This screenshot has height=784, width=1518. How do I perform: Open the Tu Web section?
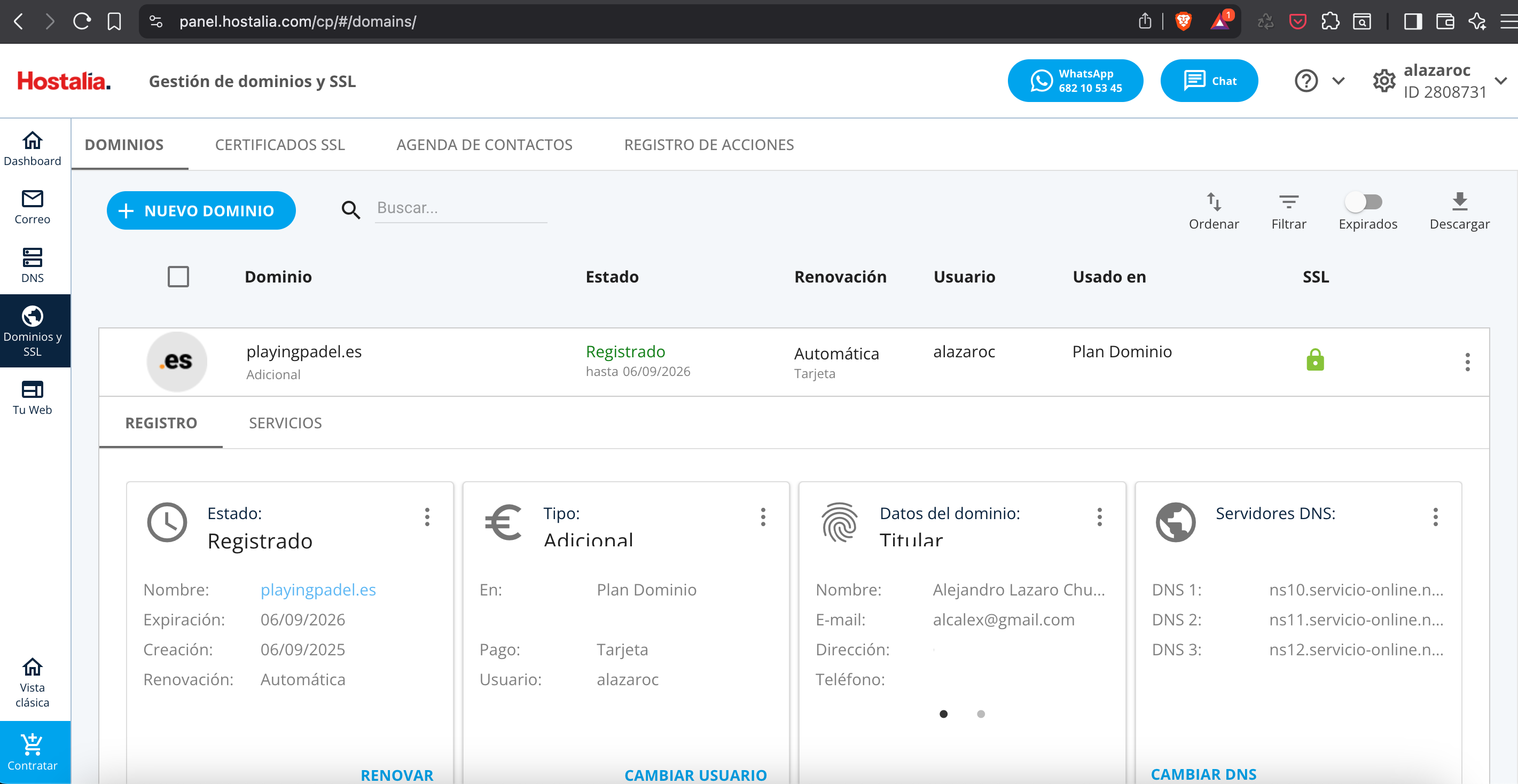click(x=33, y=396)
